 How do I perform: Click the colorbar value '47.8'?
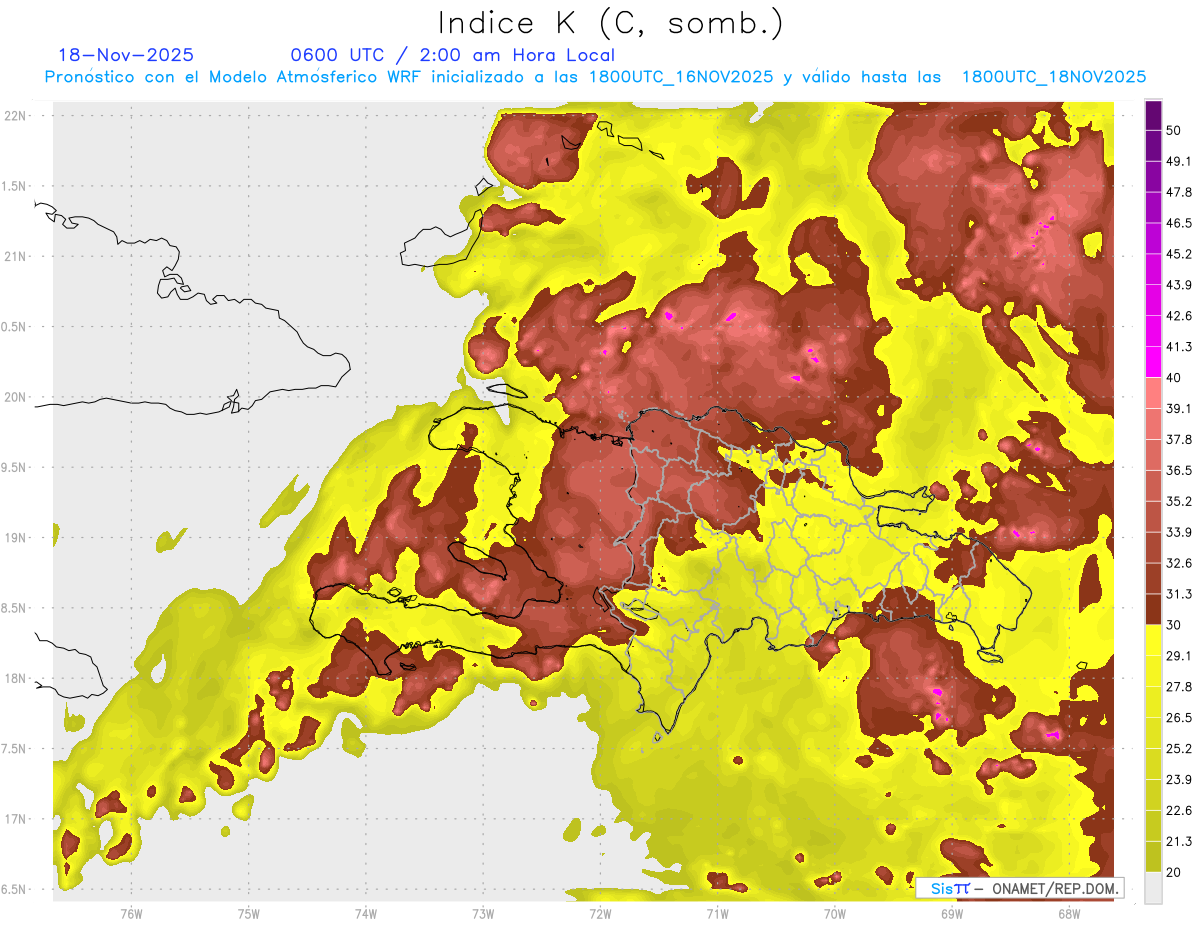click(1179, 192)
